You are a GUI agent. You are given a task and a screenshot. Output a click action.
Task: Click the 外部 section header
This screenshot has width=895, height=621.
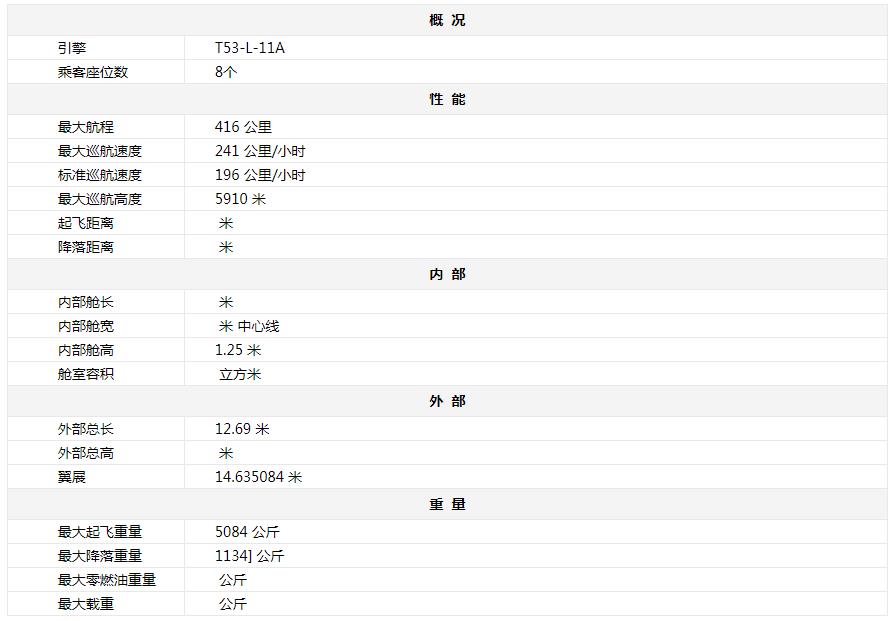[447, 401]
